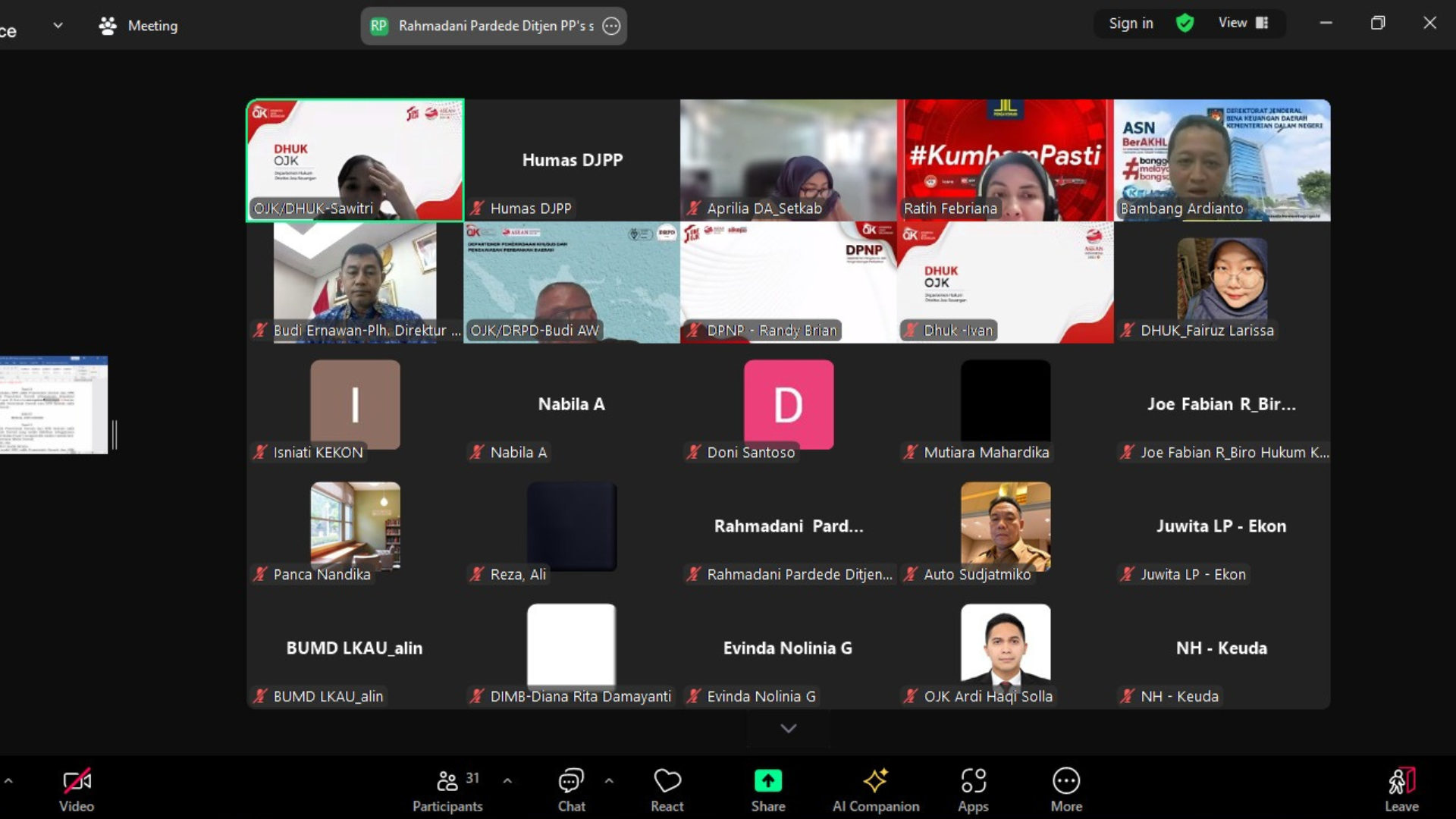Open Meeting info at top left
This screenshot has height=819, width=1456.
pos(139,26)
